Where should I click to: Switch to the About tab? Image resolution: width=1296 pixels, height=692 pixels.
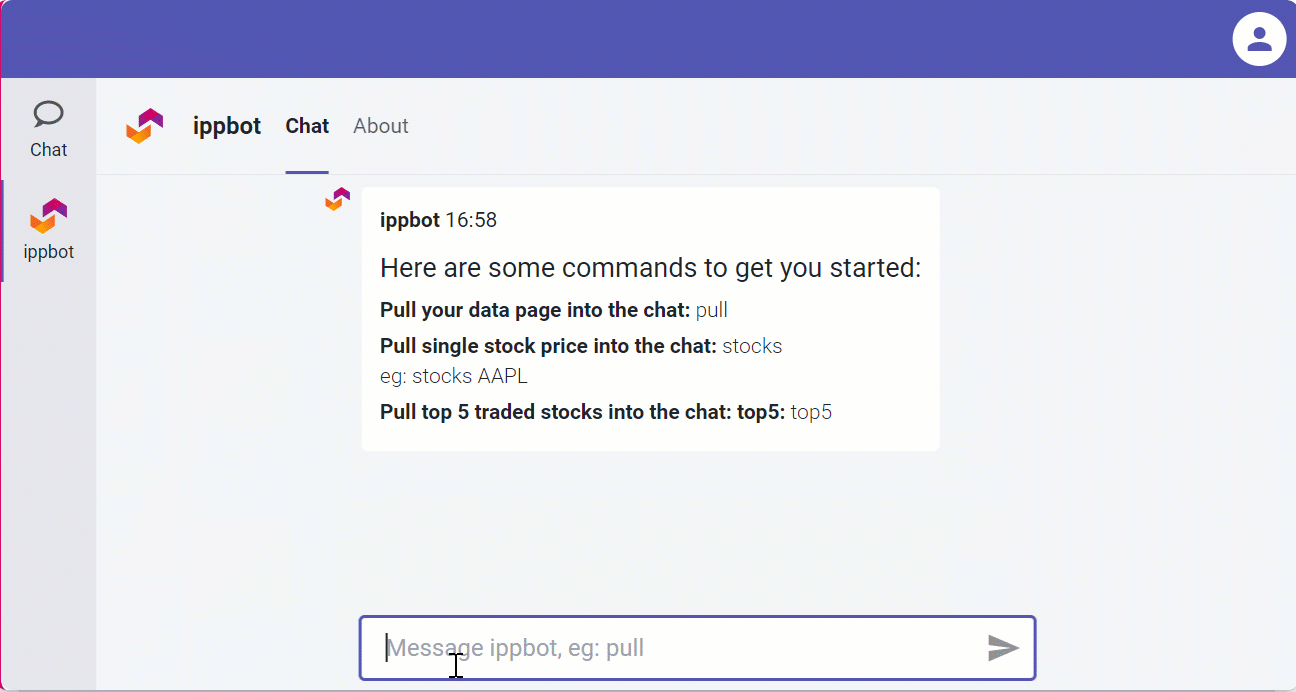(x=381, y=126)
